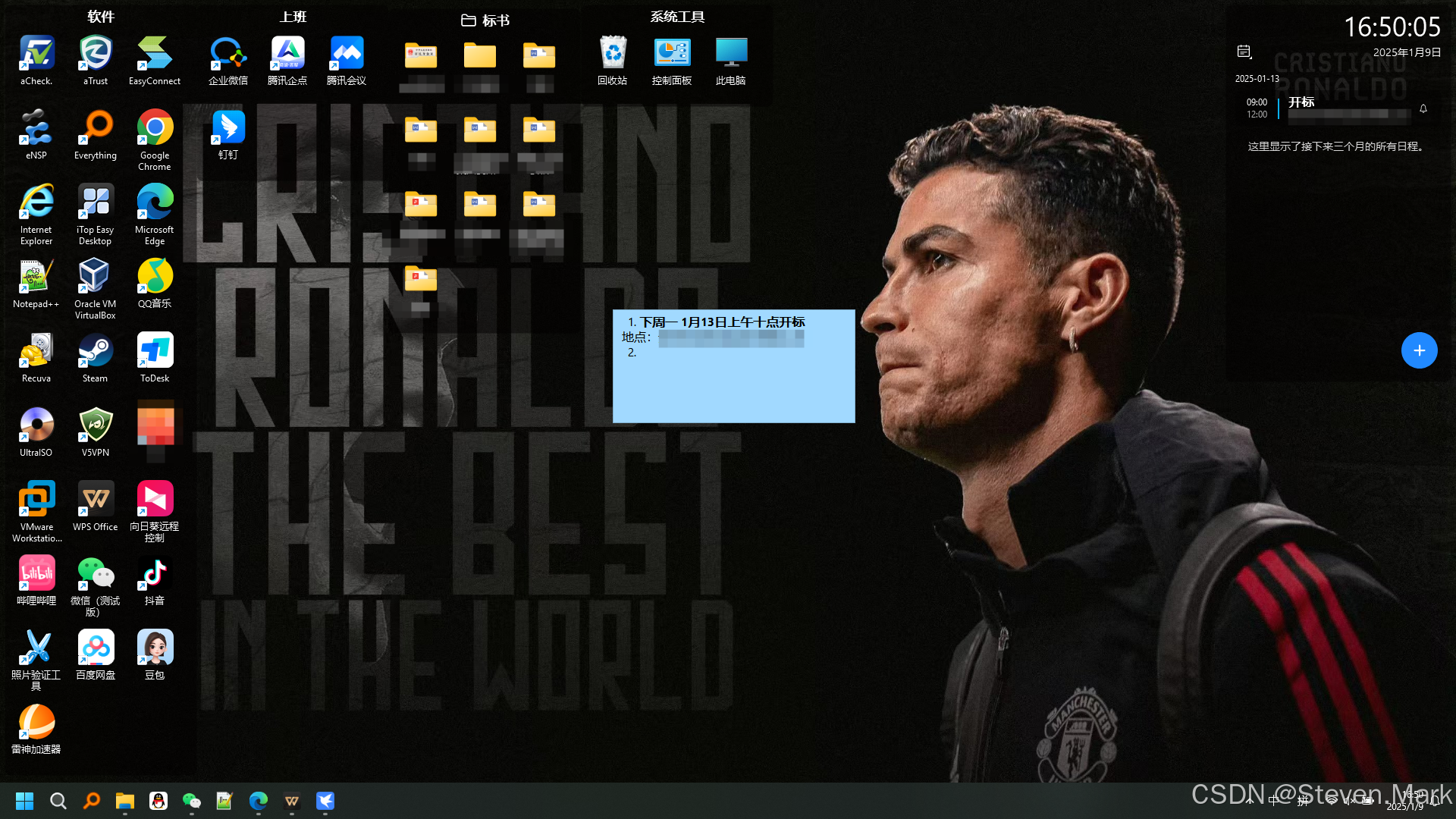Screen dimensions: 1456x819
Task: Open WeChat from the taskbar
Action: [x=191, y=801]
